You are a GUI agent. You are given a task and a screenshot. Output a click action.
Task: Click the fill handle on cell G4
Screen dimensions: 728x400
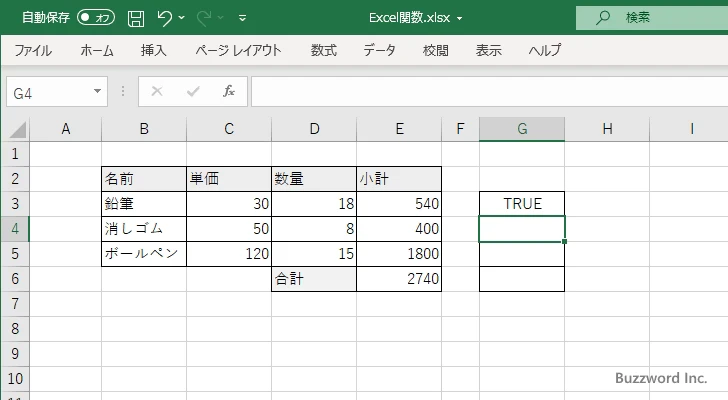(565, 241)
